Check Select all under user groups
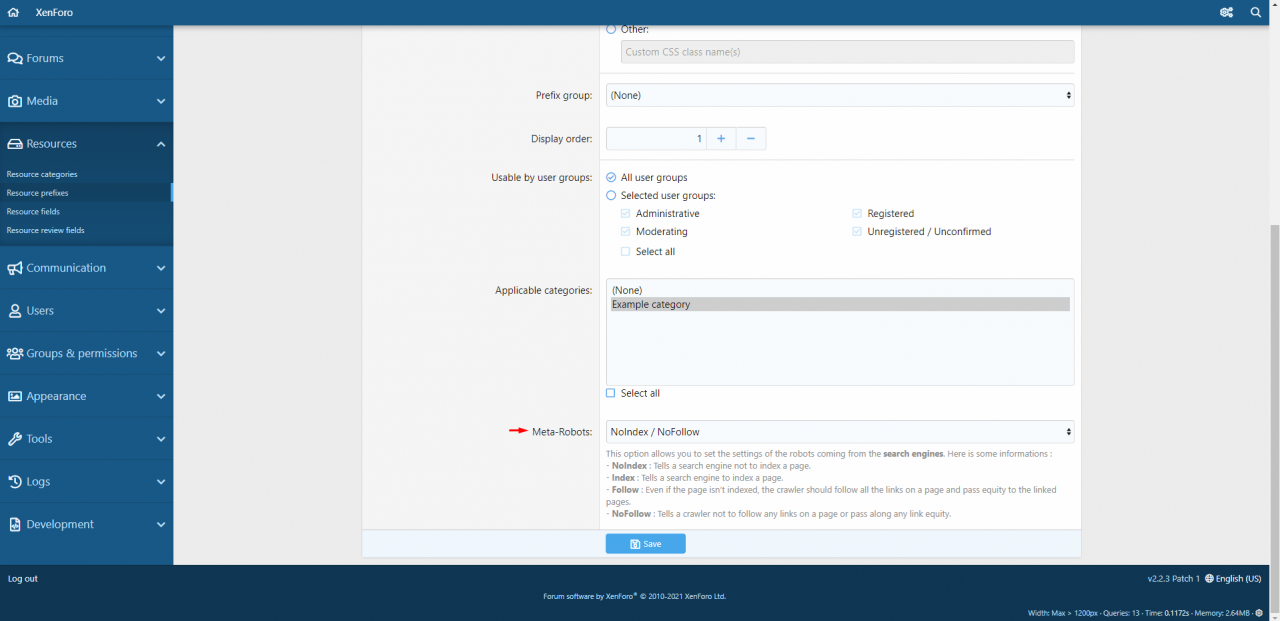 [625, 251]
